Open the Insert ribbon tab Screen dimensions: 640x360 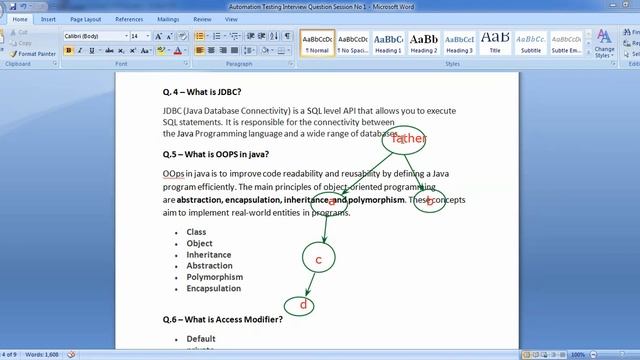pyautogui.click(x=48, y=19)
